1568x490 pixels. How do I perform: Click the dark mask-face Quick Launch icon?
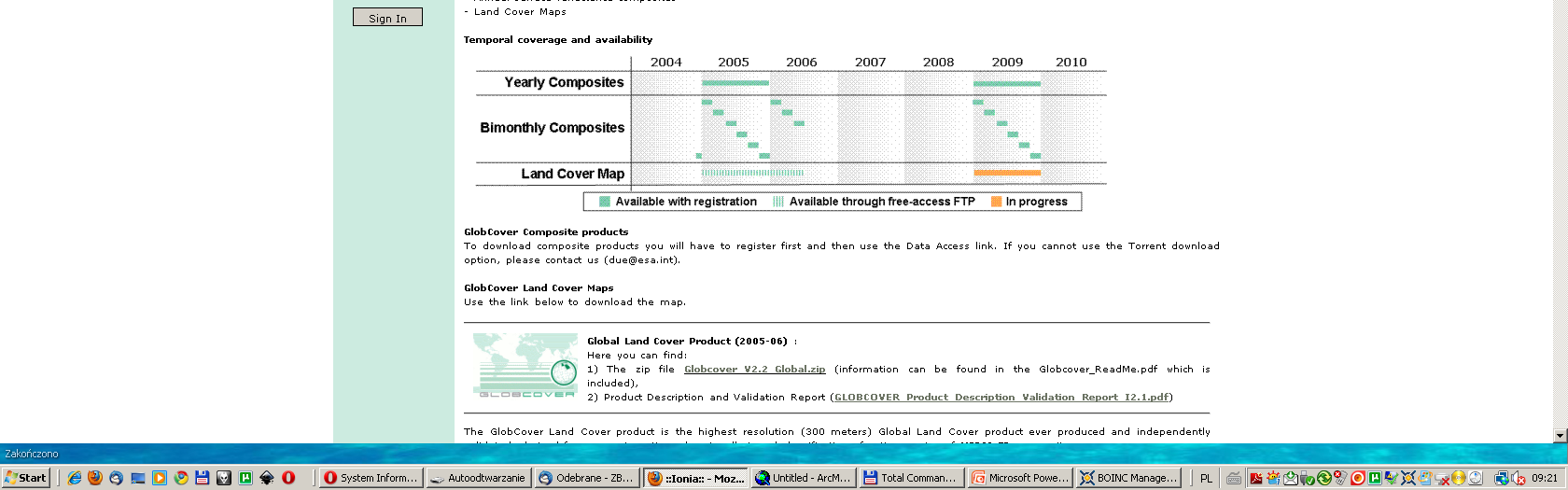[224, 478]
